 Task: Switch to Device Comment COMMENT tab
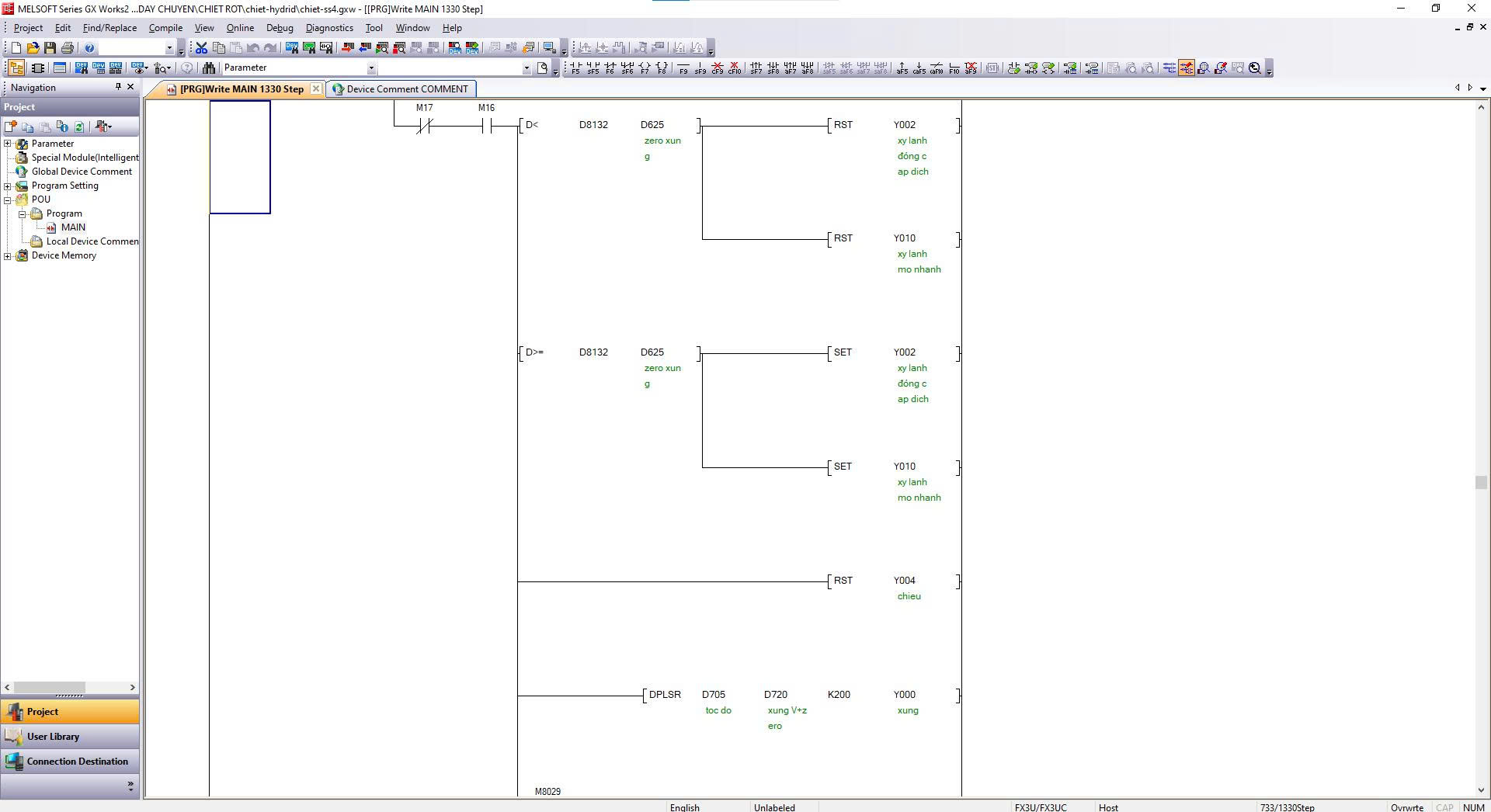pyautogui.click(x=400, y=89)
